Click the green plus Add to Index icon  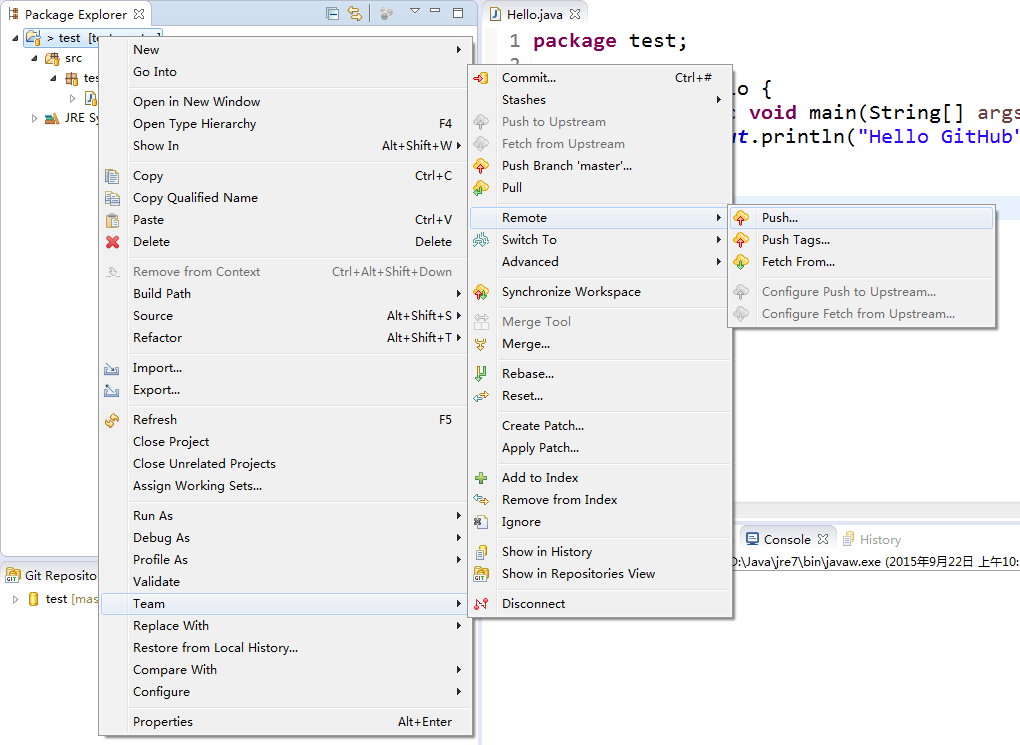[481, 478]
